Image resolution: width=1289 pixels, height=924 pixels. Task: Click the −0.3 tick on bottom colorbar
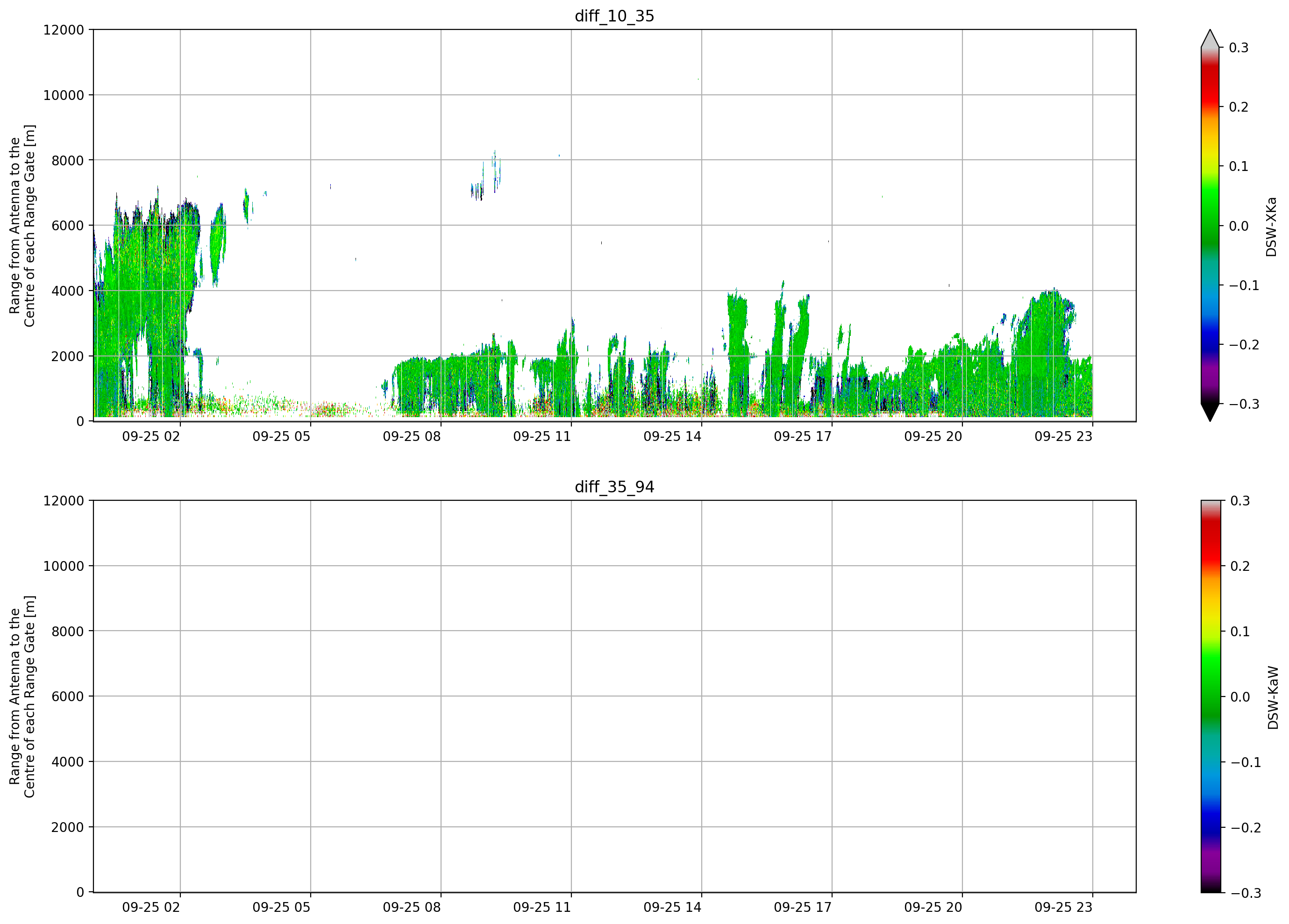tap(1245, 893)
